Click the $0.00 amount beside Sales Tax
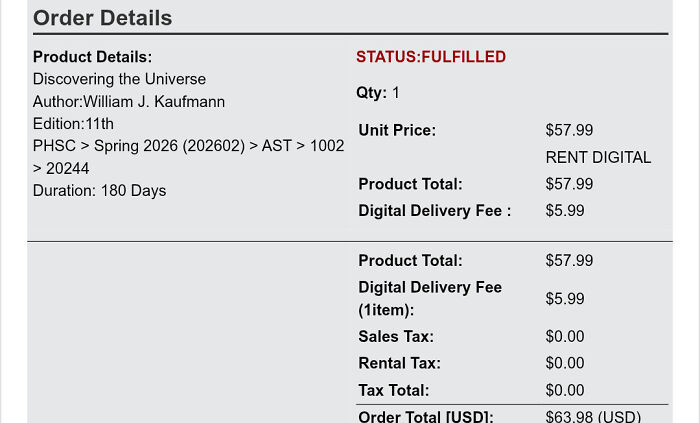700x423 pixels. (565, 337)
